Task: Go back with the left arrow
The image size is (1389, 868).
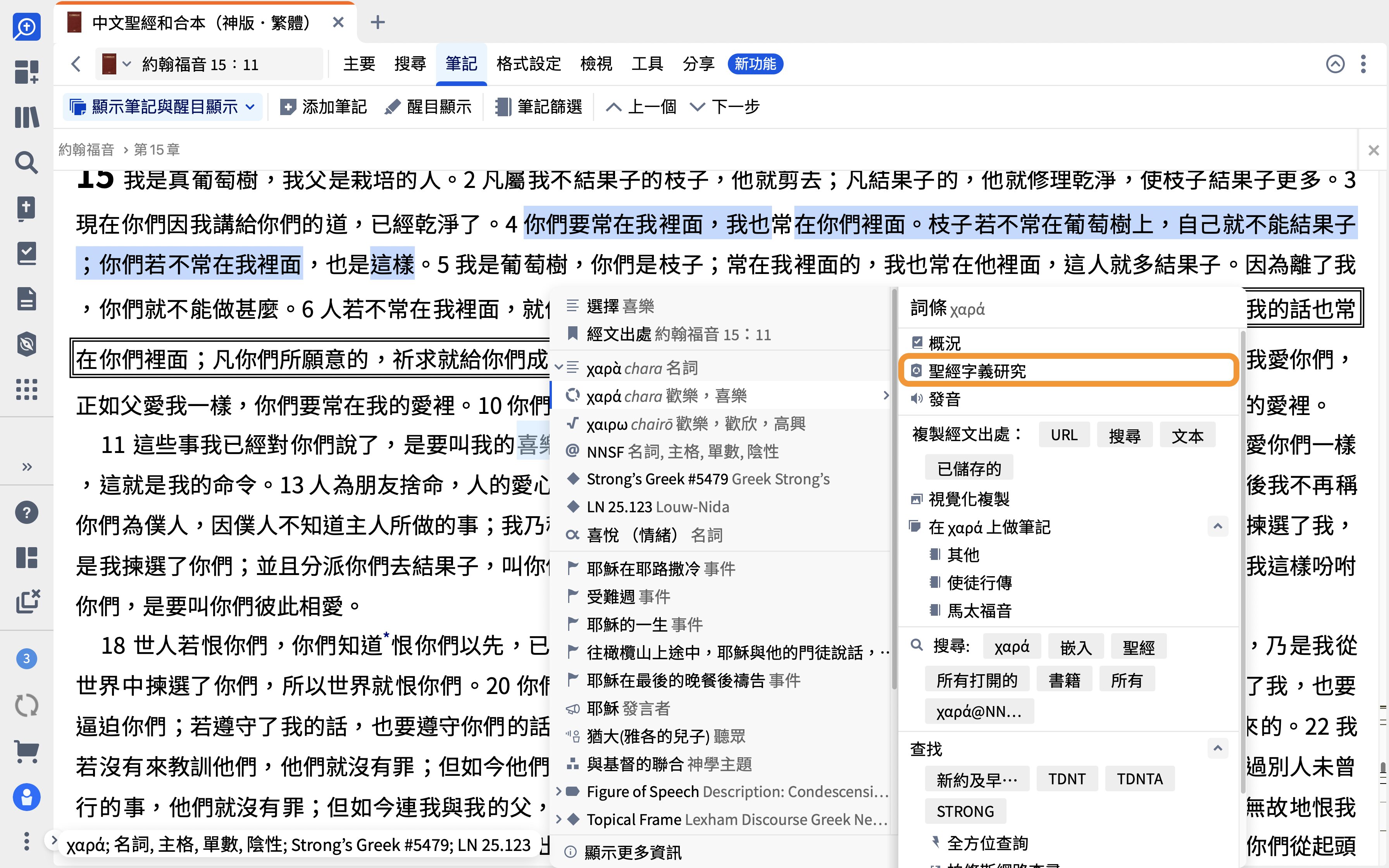Action: (x=76, y=64)
